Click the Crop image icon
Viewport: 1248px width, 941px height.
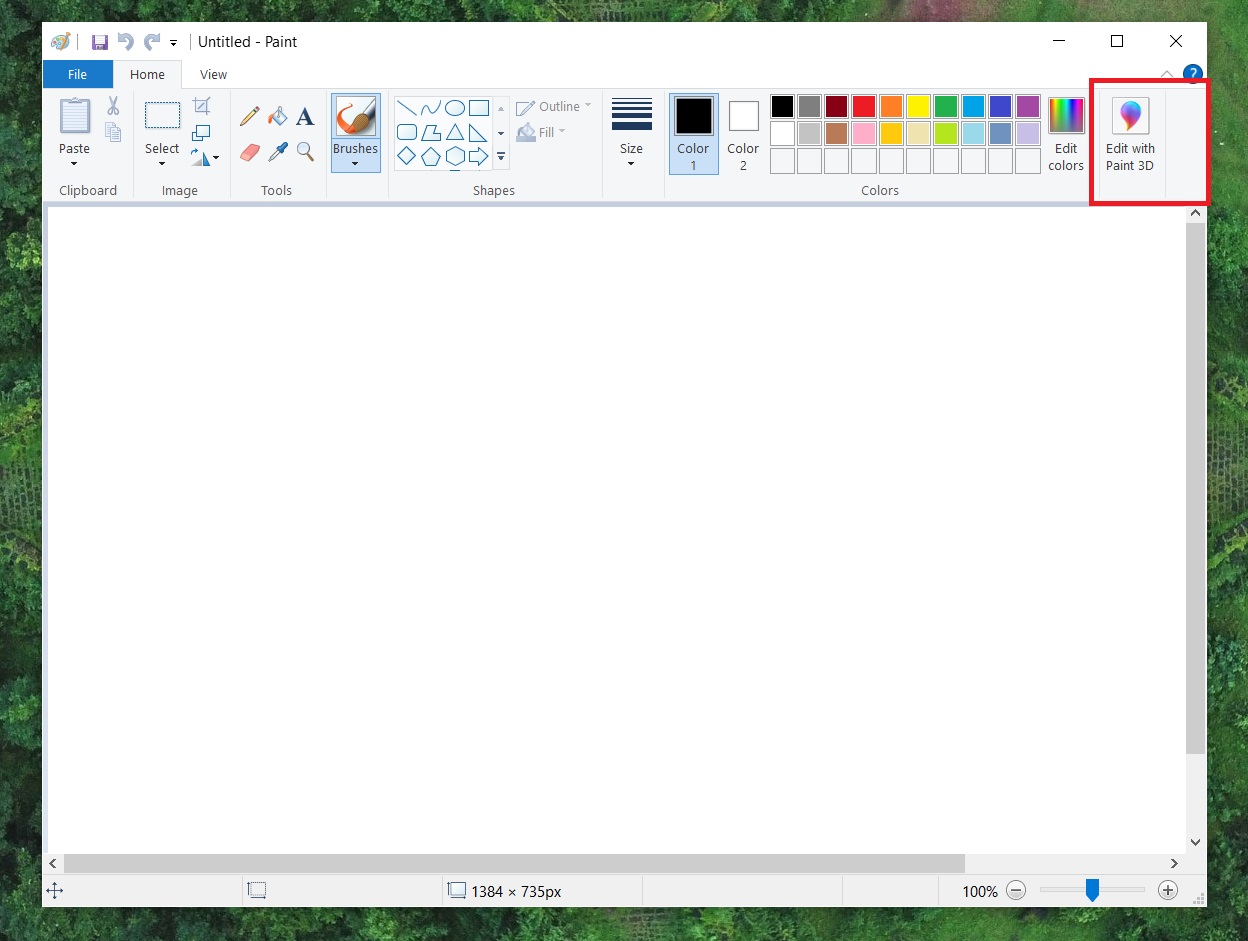[201, 106]
